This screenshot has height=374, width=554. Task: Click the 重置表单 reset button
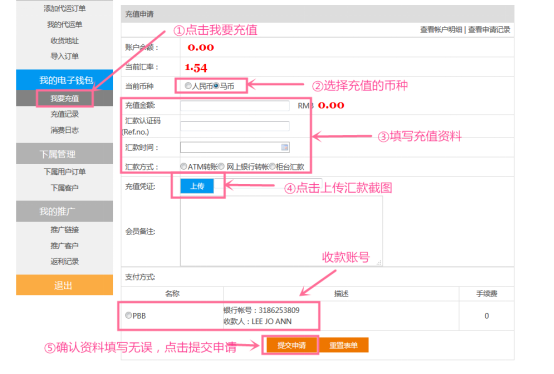click(x=344, y=345)
